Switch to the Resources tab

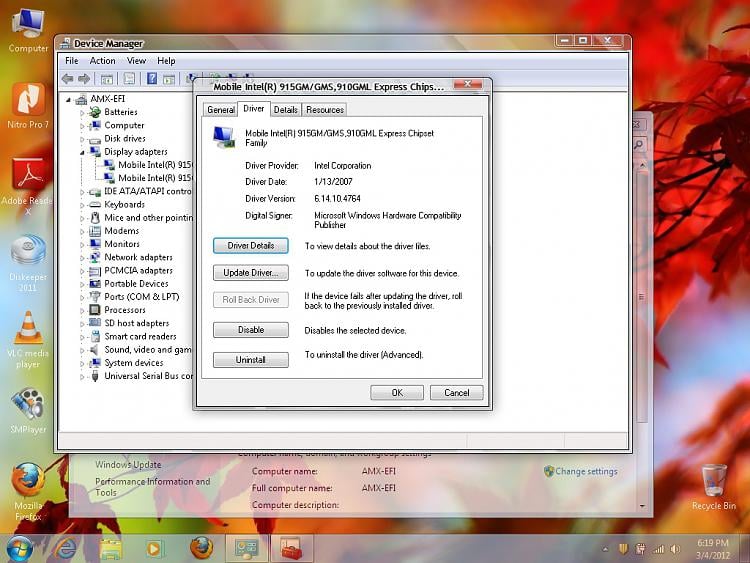click(x=325, y=110)
